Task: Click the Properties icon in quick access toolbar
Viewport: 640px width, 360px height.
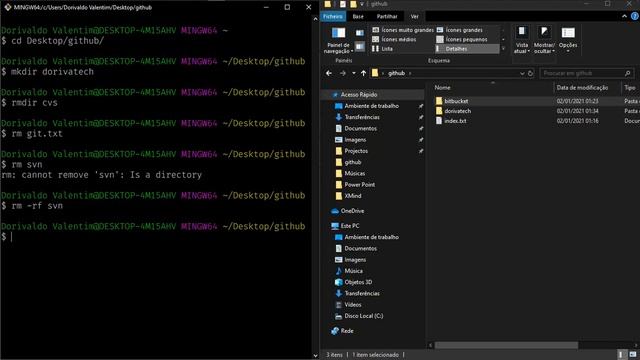Action: pos(343,4)
